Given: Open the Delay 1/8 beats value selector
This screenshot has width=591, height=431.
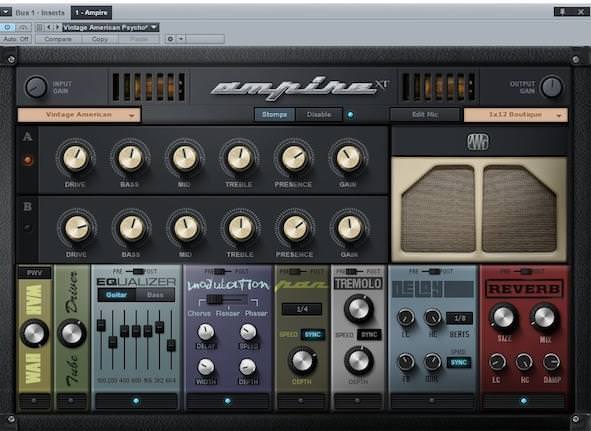Looking at the screenshot, I should (x=459, y=318).
